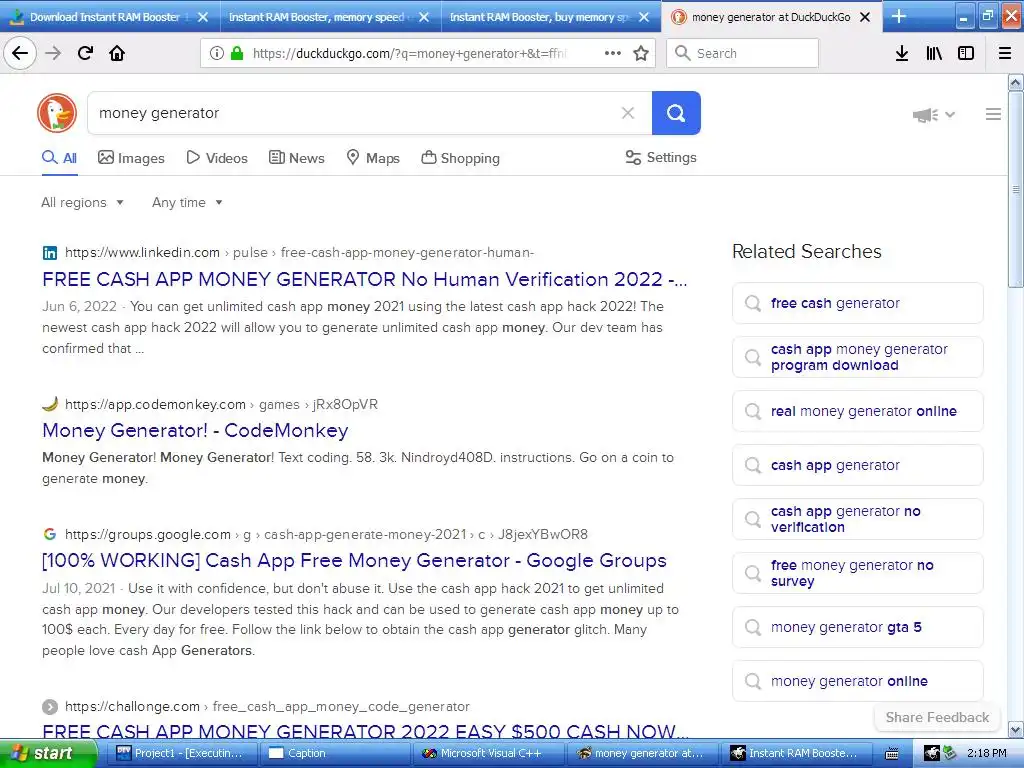
Task: Click the green secure padlock icon
Action: pos(236,53)
